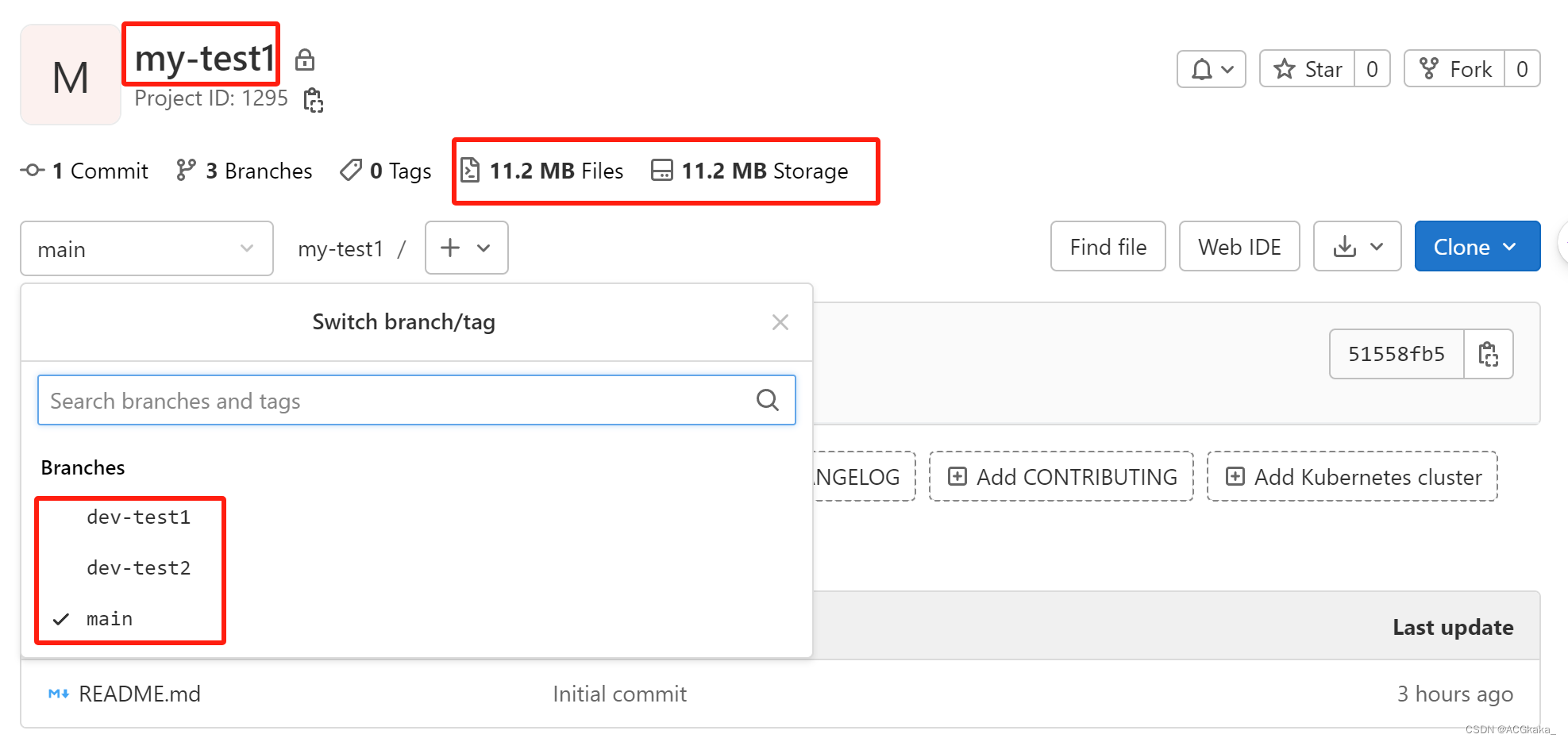1568x742 pixels.
Task: Star the my-test1 project
Action: point(1308,69)
